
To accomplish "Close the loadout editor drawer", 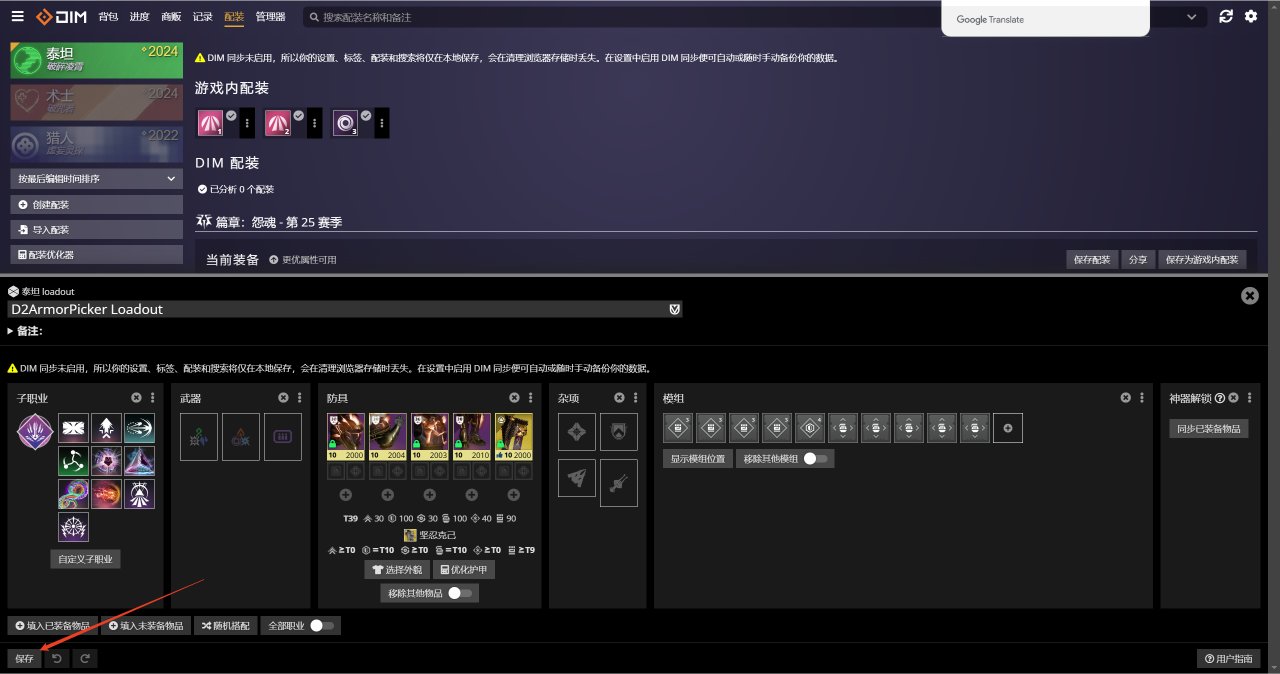I will (x=1250, y=296).
